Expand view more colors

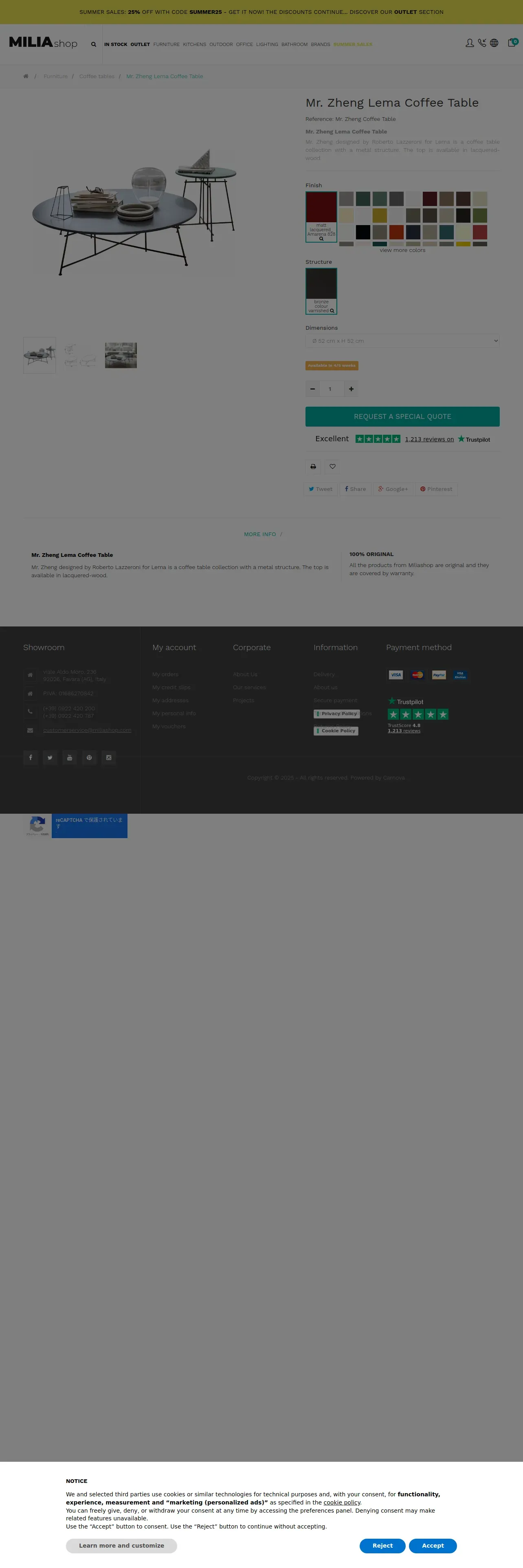402,250
